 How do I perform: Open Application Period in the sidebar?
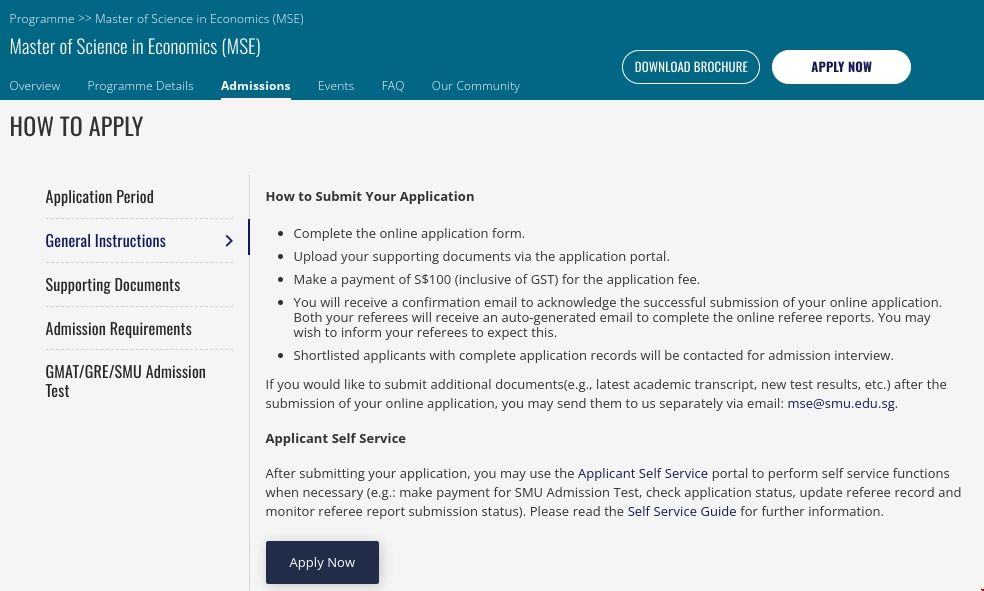[100, 197]
